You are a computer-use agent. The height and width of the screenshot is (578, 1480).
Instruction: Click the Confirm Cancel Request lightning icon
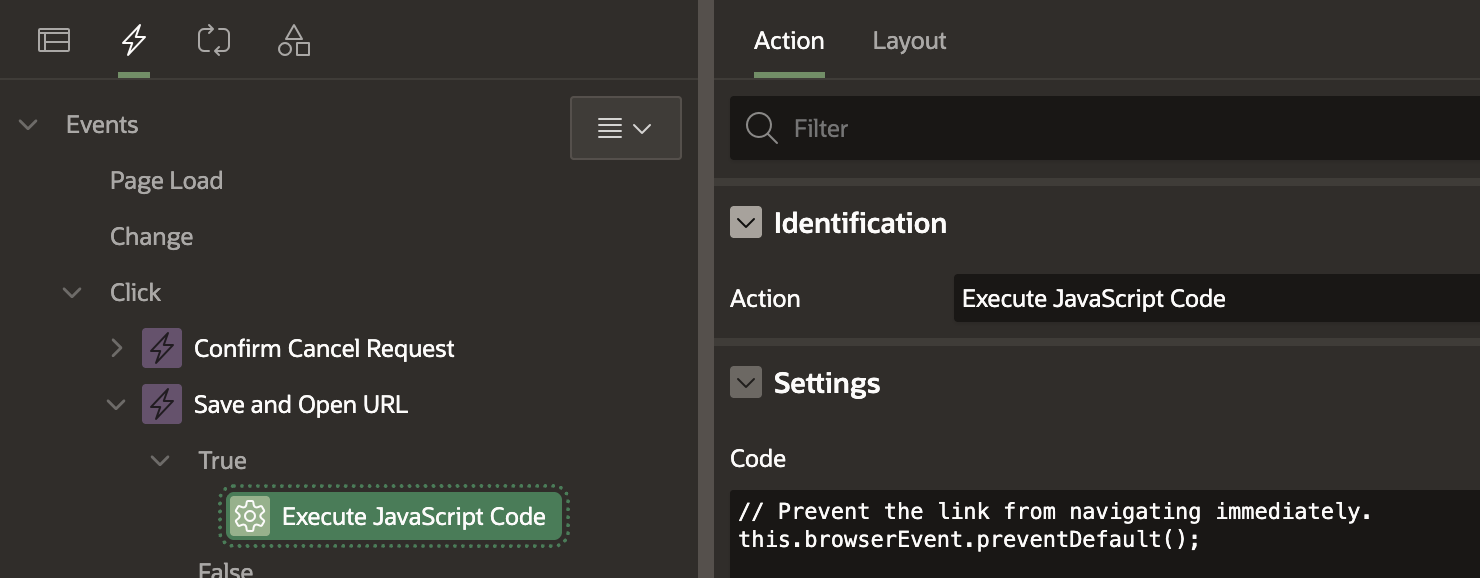(x=162, y=348)
